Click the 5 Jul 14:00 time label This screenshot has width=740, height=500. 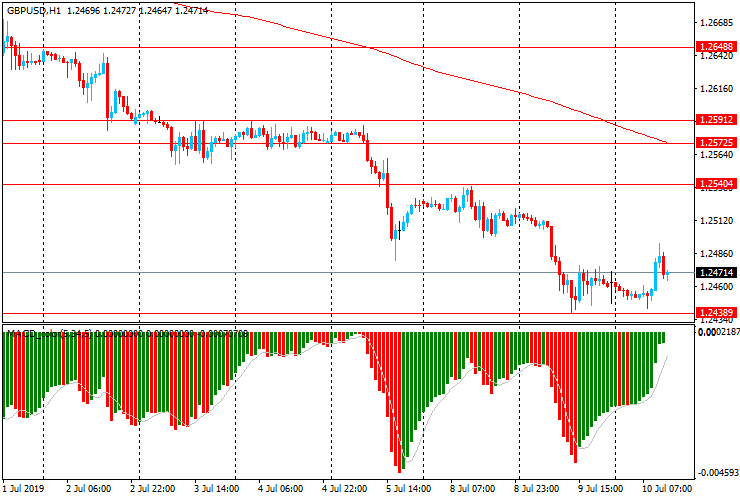409,488
